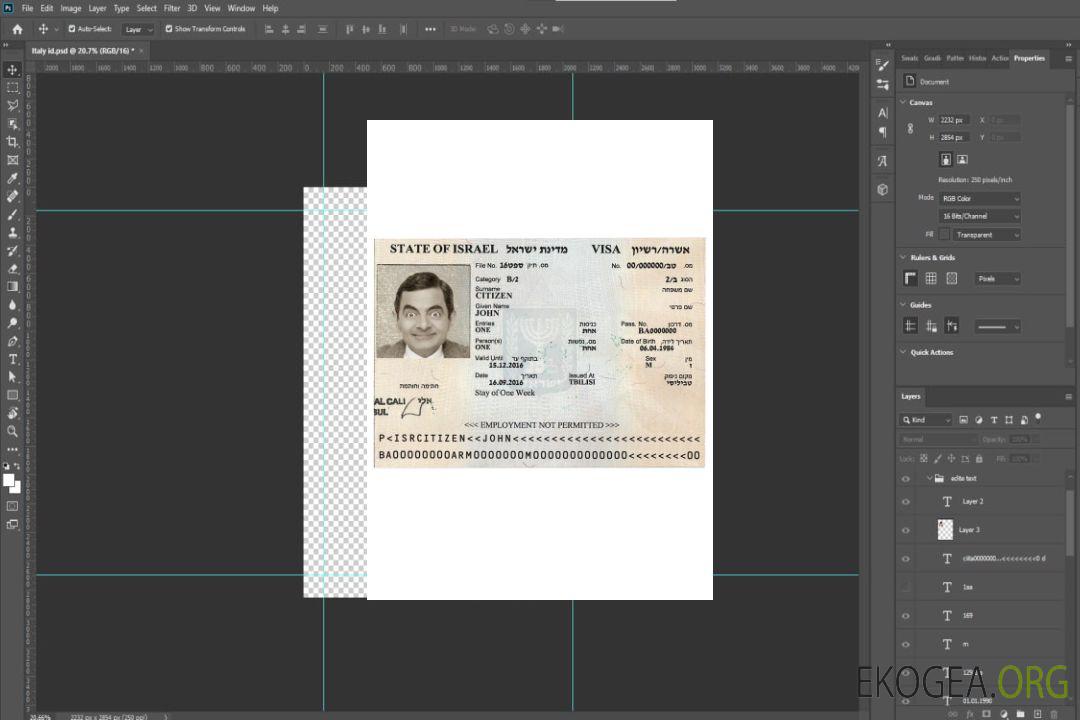Select the Pen tool
The image size is (1080, 720).
(12, 341)
